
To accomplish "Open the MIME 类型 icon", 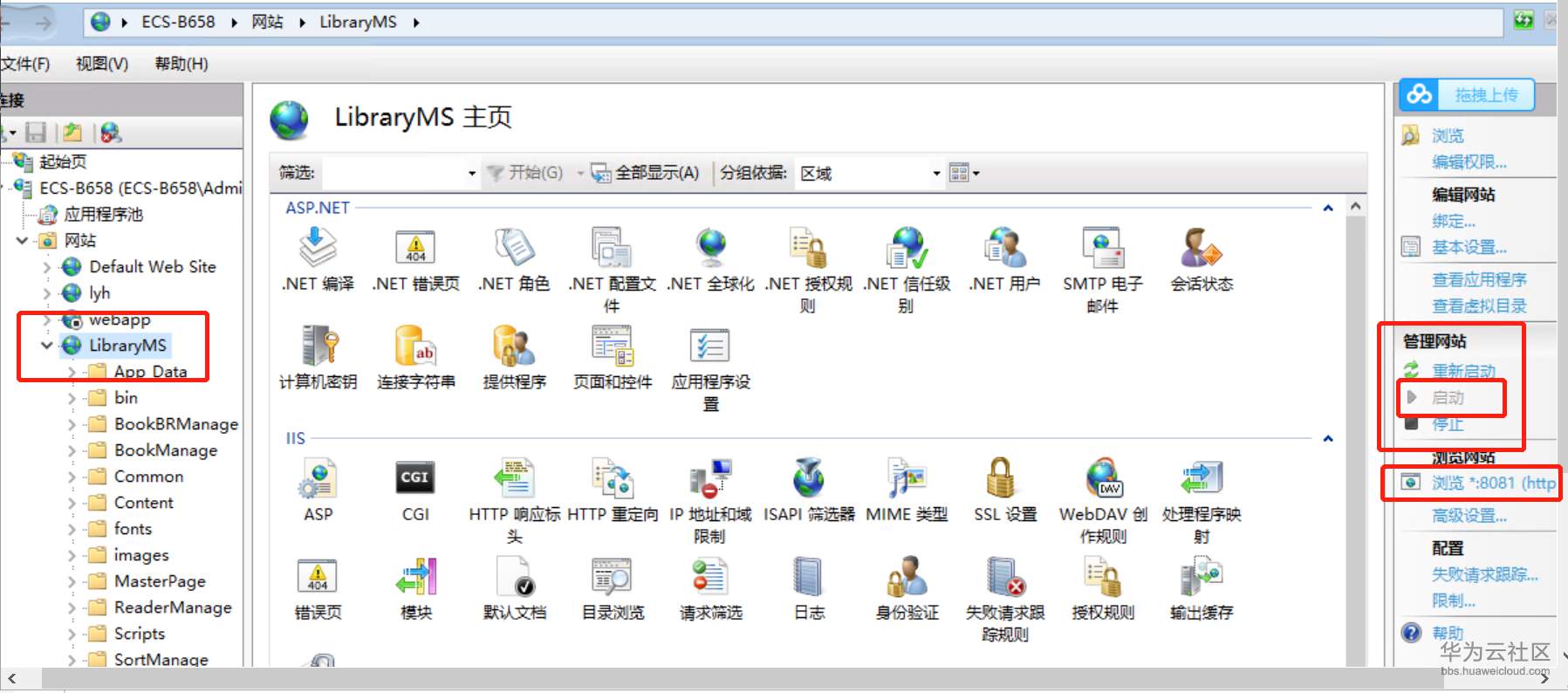I will click(x=907, y=478).
